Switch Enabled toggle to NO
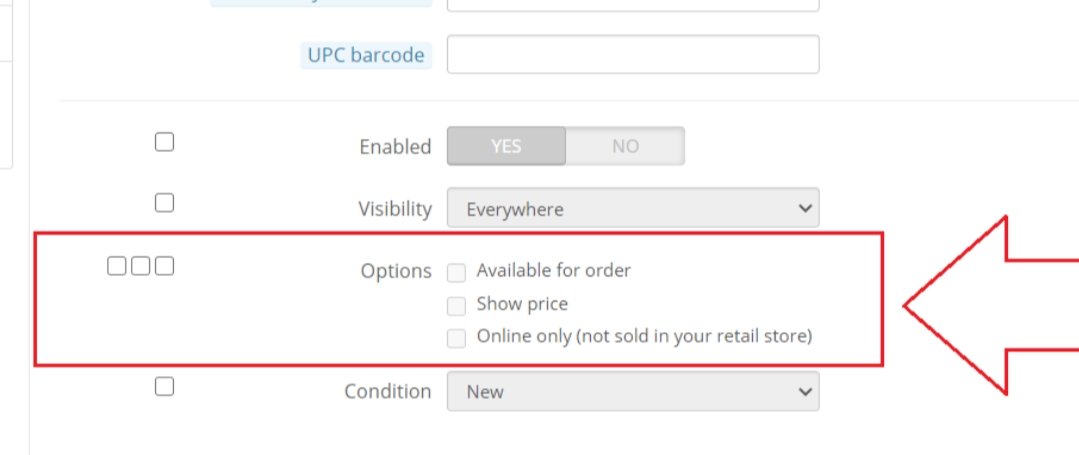This screenshot has width=1079, height=455. tap(625, 146)
